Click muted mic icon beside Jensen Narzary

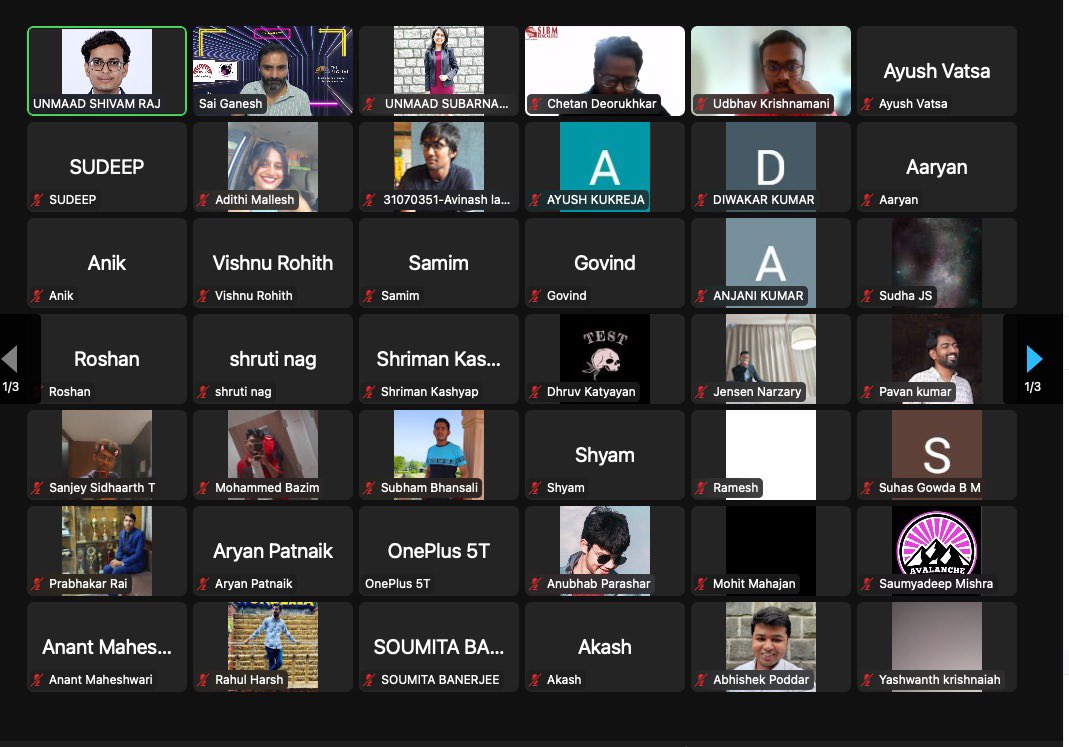pos(702,392)
